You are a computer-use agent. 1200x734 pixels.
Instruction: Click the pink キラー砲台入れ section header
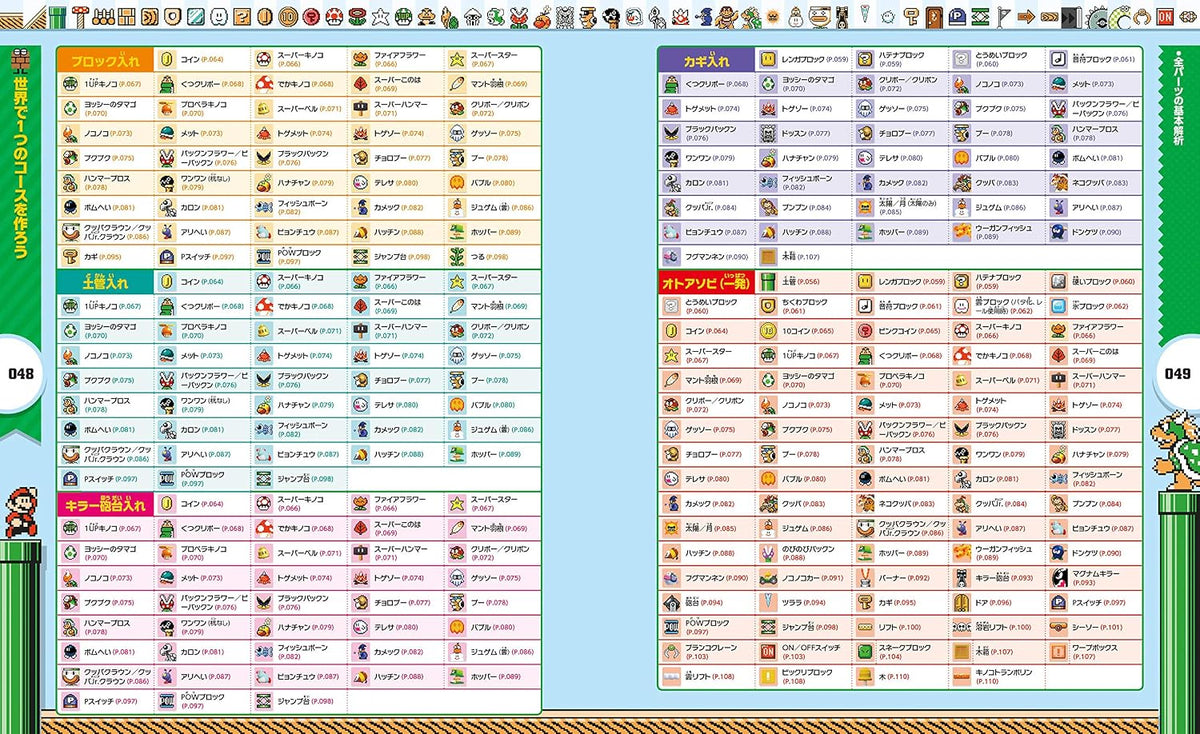[x=105, y=504]
